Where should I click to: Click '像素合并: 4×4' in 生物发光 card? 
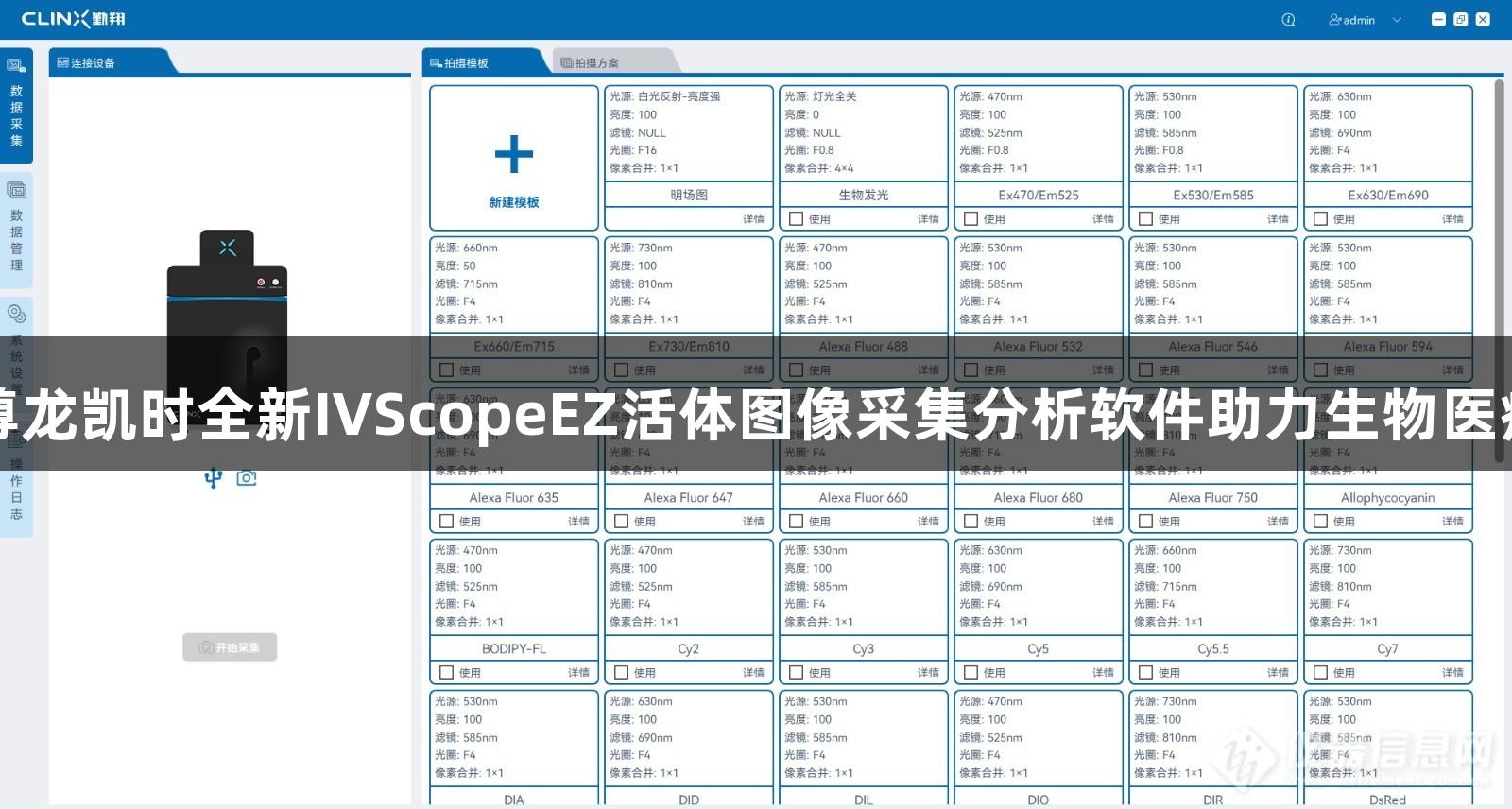point(819,168)
